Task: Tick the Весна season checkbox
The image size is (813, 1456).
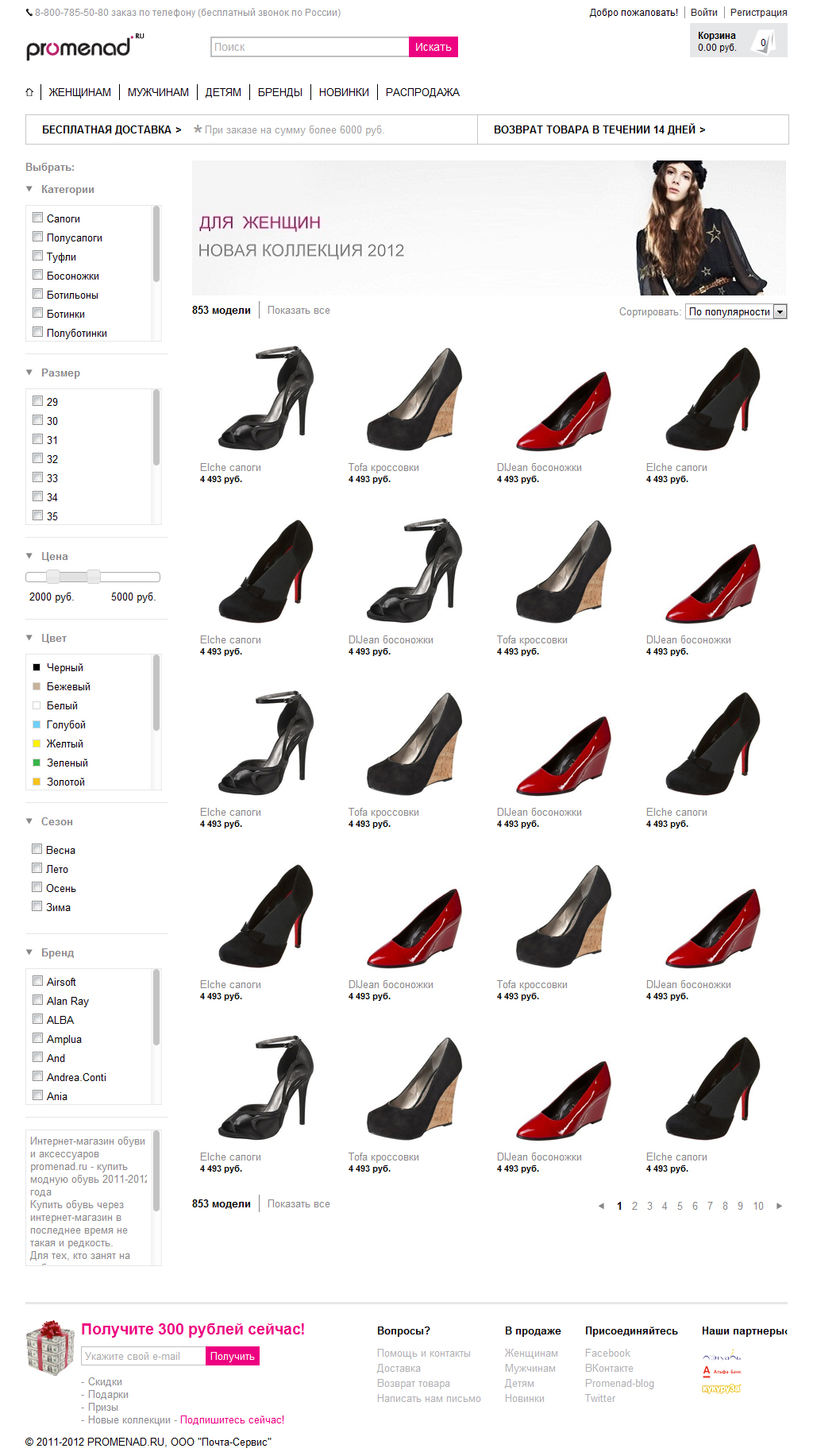Action: pos(37,849)
